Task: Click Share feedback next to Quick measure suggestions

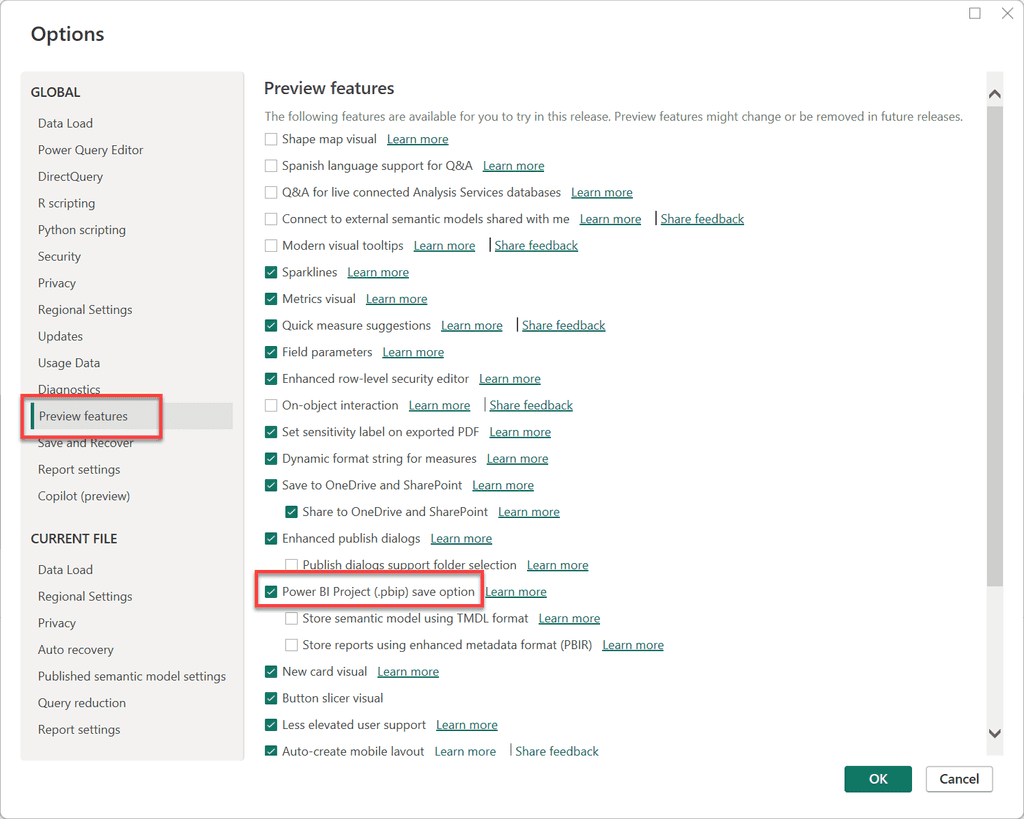Action: pos(563,325)
